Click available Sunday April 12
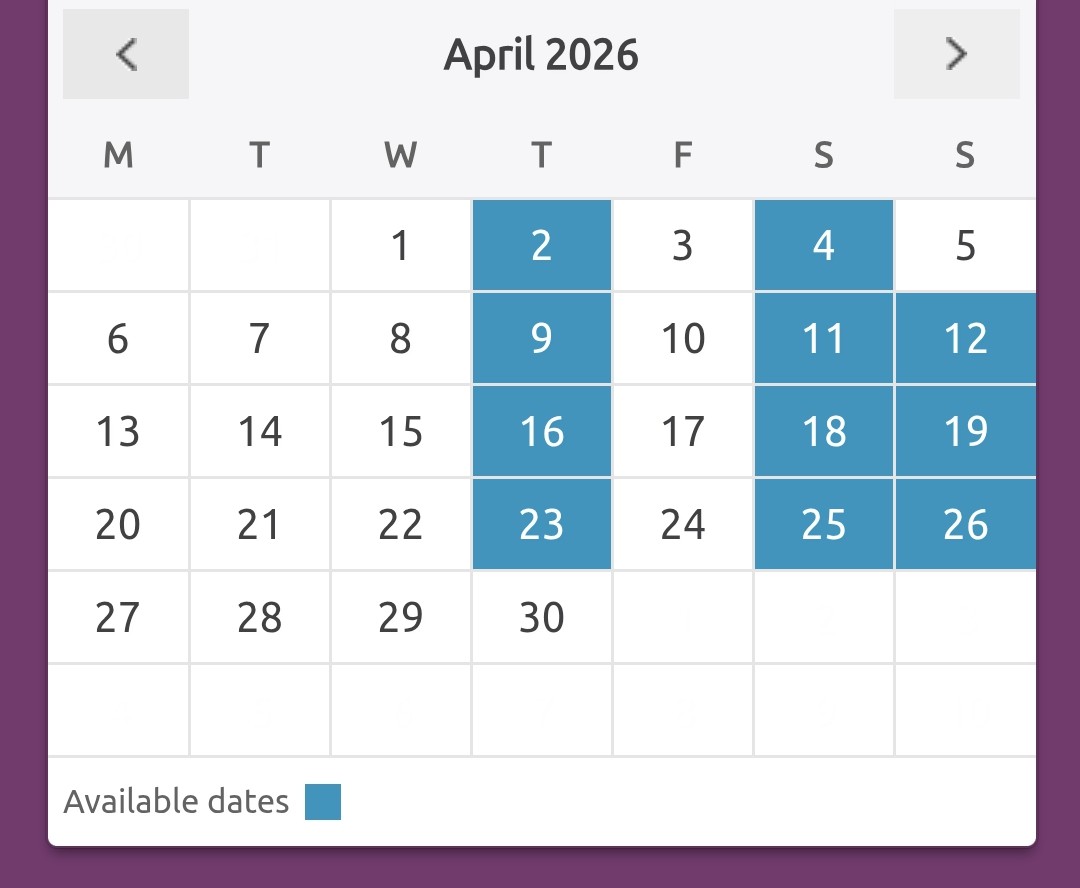Image resolution: width=1080 pixels, height=888 pixels. [x=965, y=339]
